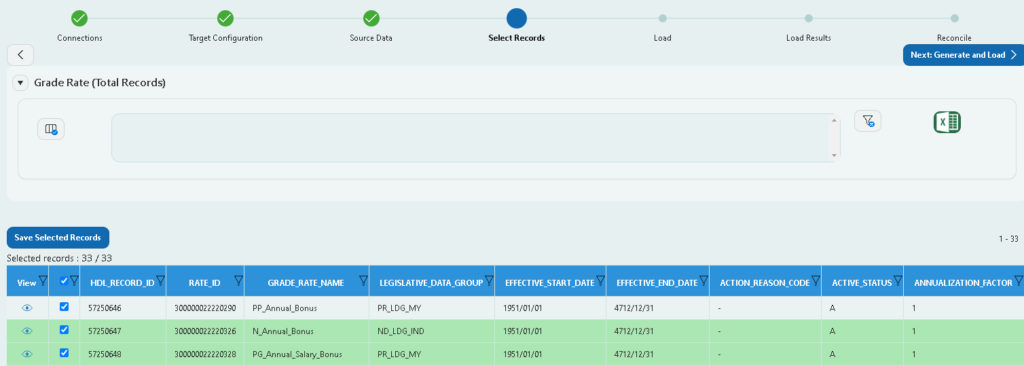Select cell PP_Annual_Bonus

285,307
